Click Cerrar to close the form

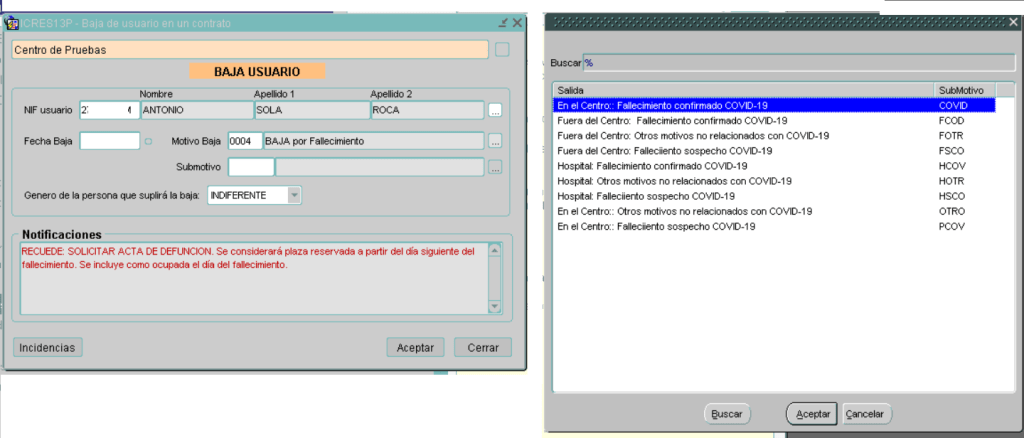pos(483,347)
